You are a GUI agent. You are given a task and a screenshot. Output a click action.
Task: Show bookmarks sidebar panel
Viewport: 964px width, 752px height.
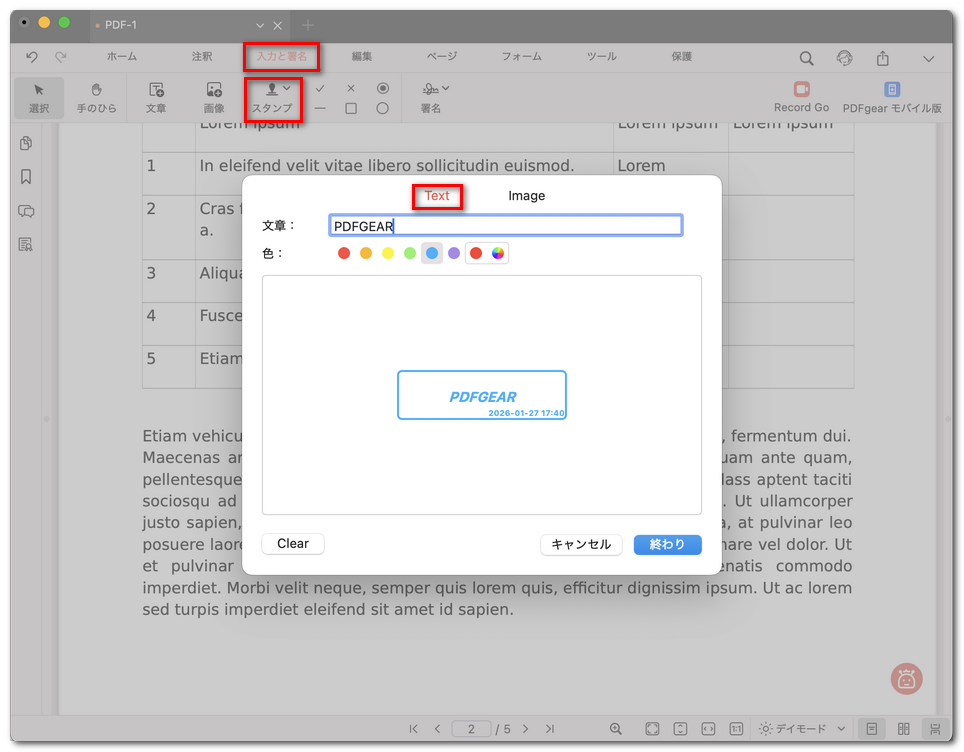(x=26, y=177)
